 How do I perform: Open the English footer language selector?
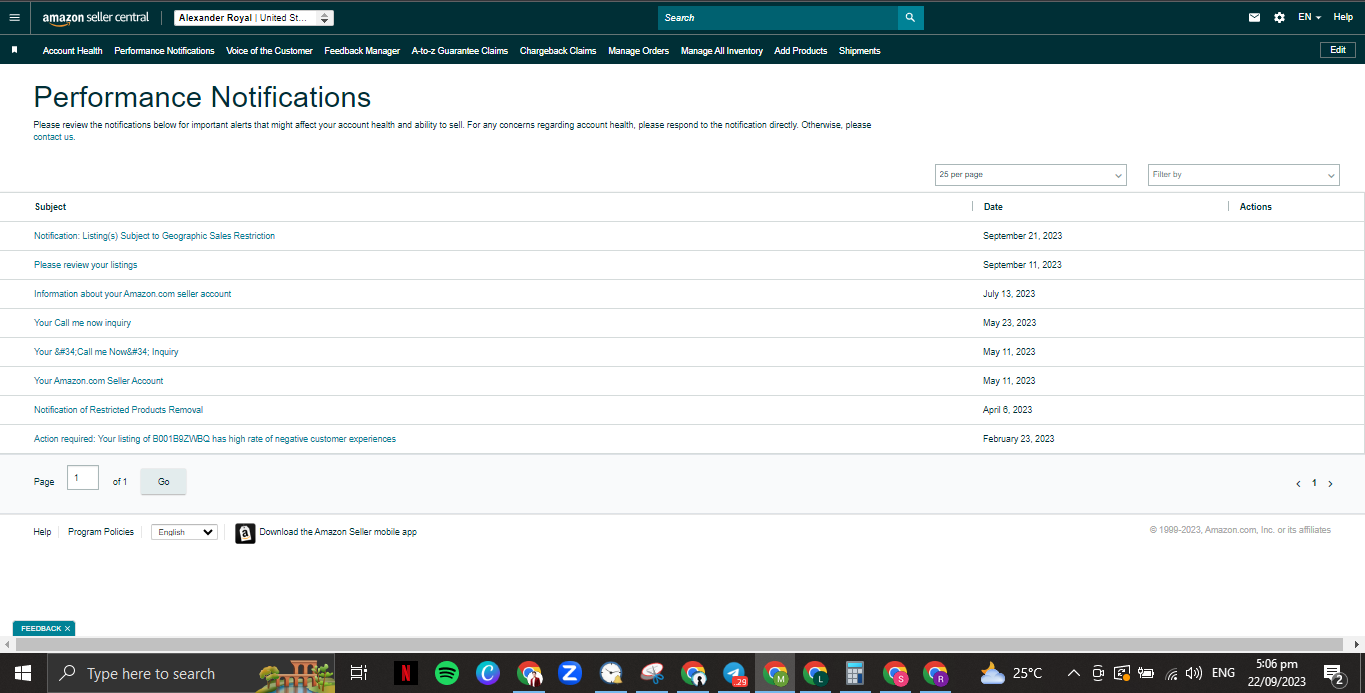pos(184,532)
